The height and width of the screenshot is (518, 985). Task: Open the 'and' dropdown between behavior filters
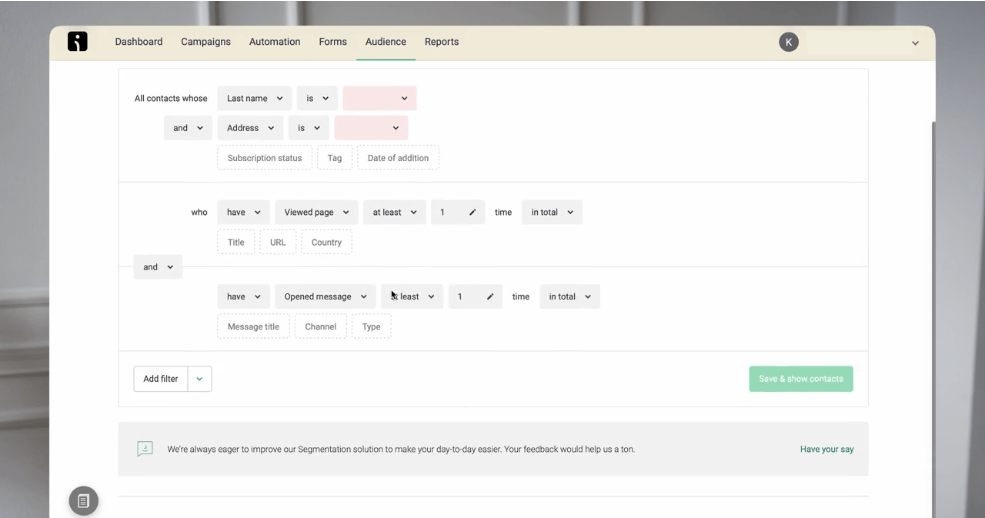click(158, 267)
